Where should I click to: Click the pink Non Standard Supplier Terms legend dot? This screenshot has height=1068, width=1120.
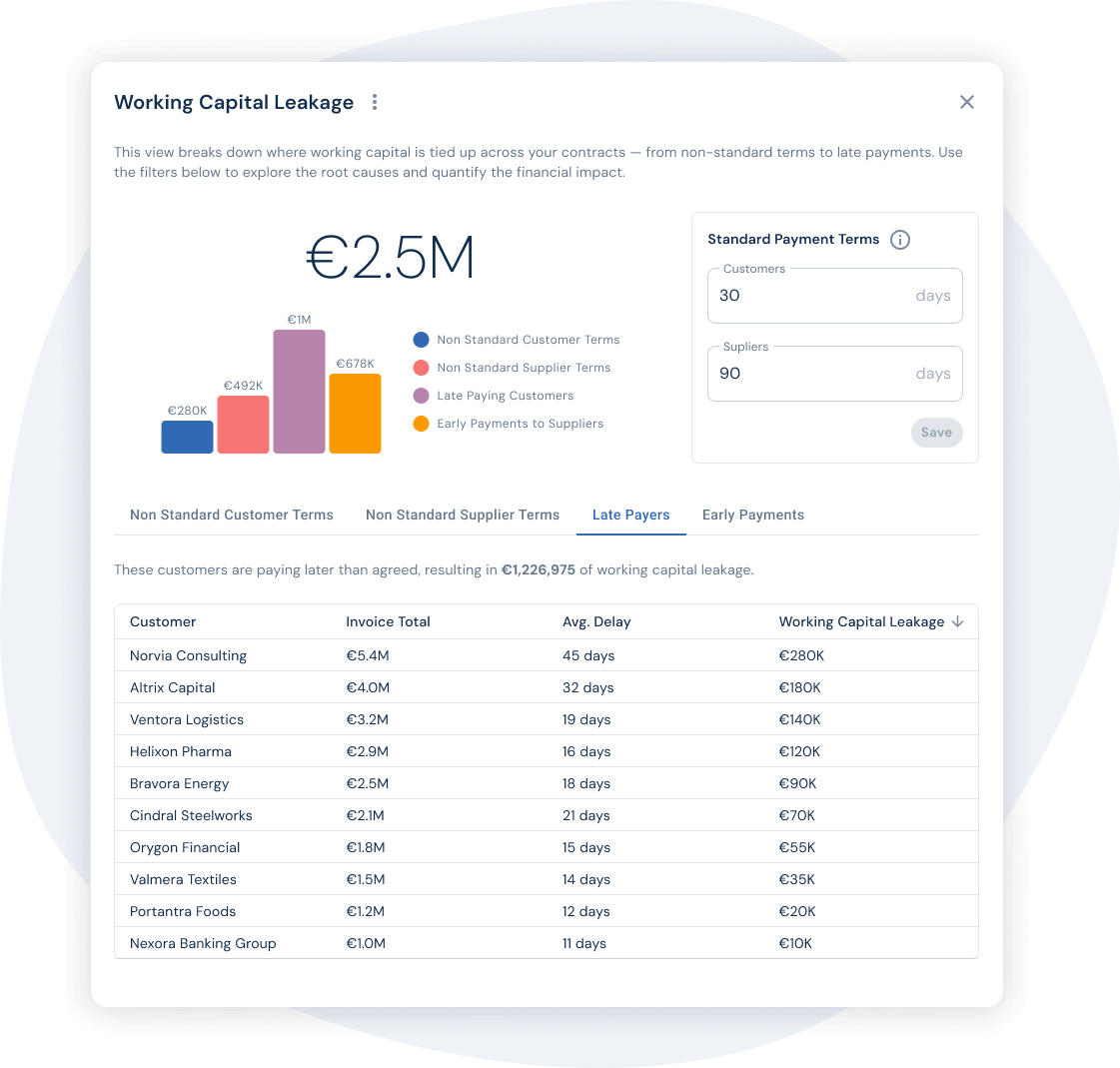[x=422, y=368]
